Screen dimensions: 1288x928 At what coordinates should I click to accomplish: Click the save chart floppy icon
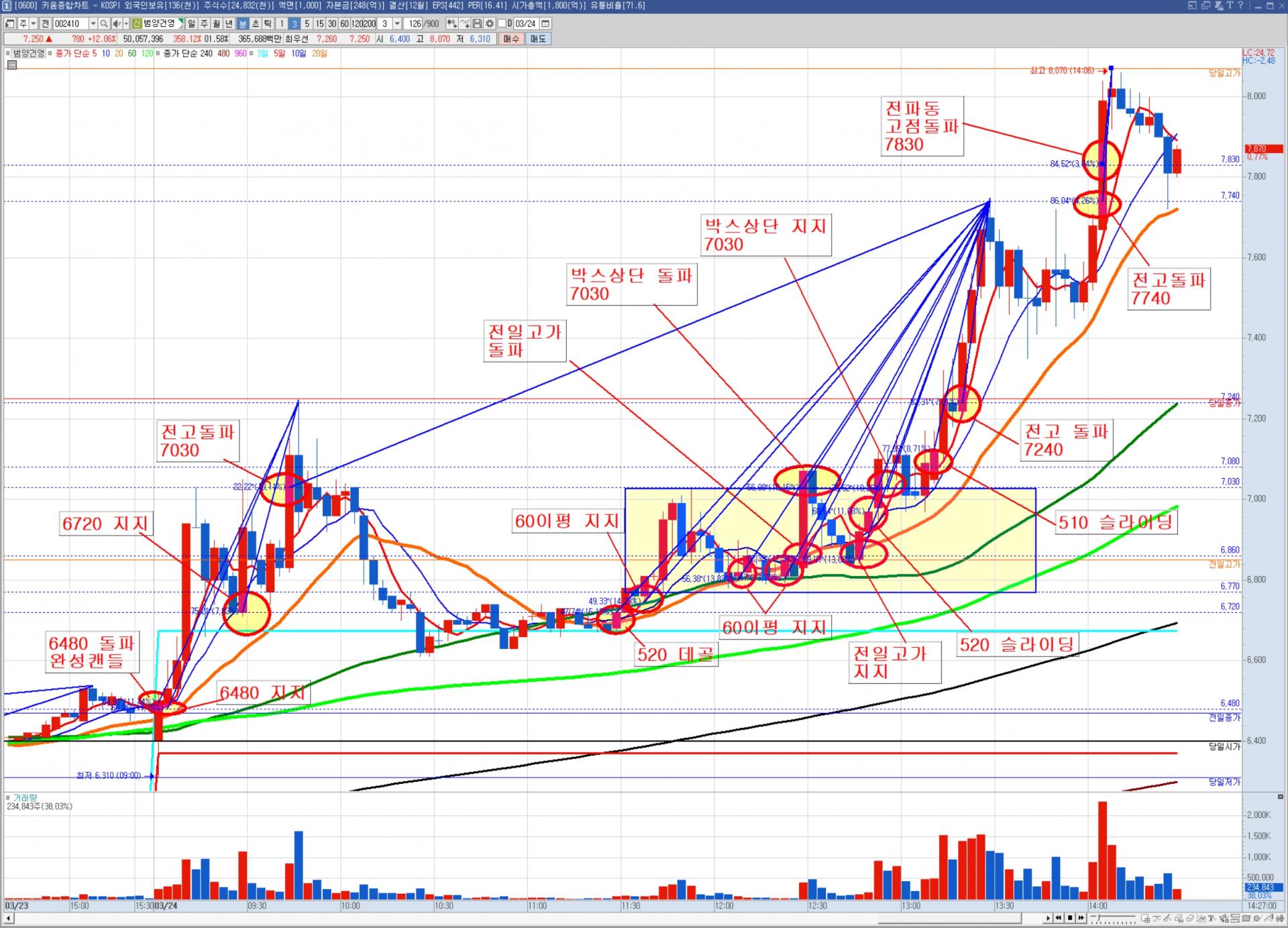tap(477, 23)
